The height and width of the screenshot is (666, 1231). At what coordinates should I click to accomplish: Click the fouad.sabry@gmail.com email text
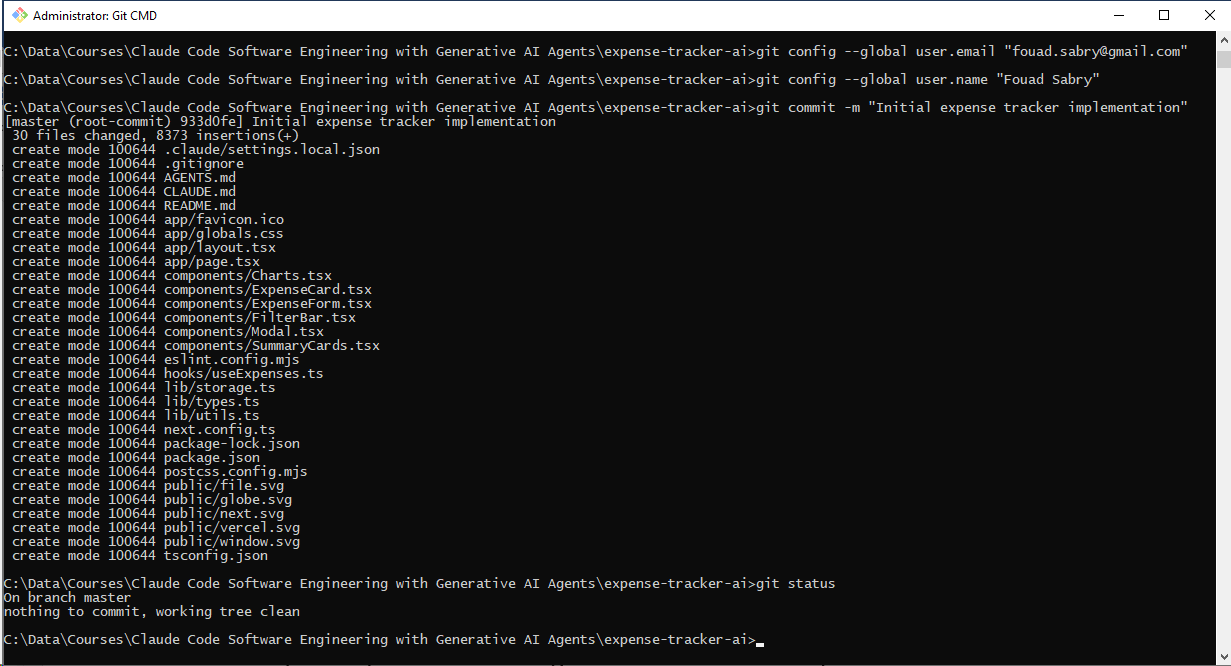(x=1095, y=51)
